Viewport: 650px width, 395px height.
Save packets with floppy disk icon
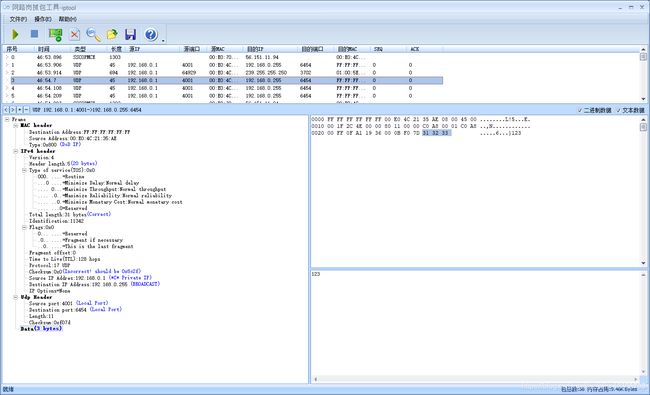pyautogui.click(x=131, y=34)
